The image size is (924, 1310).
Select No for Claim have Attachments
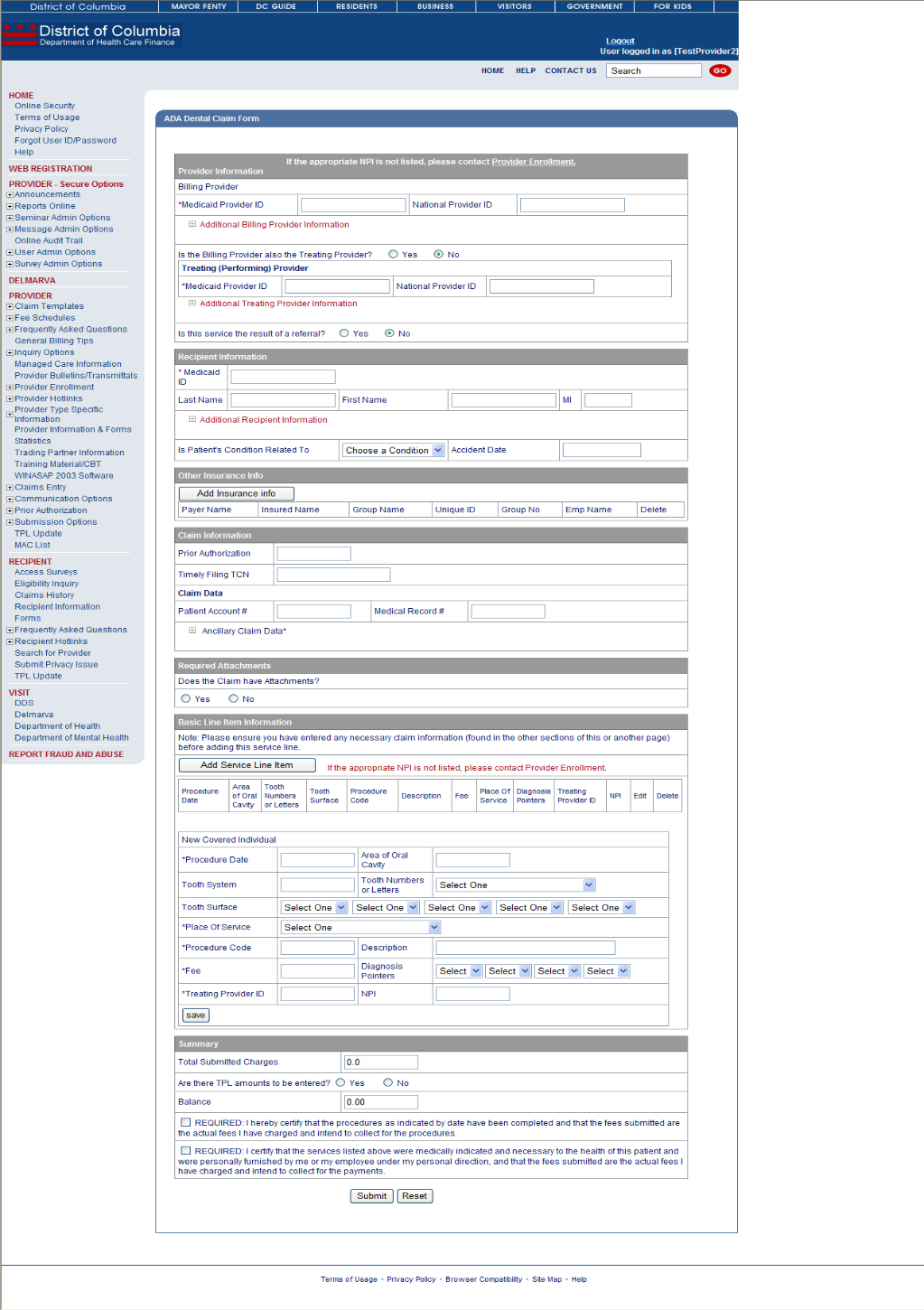(x=233, y=698)
